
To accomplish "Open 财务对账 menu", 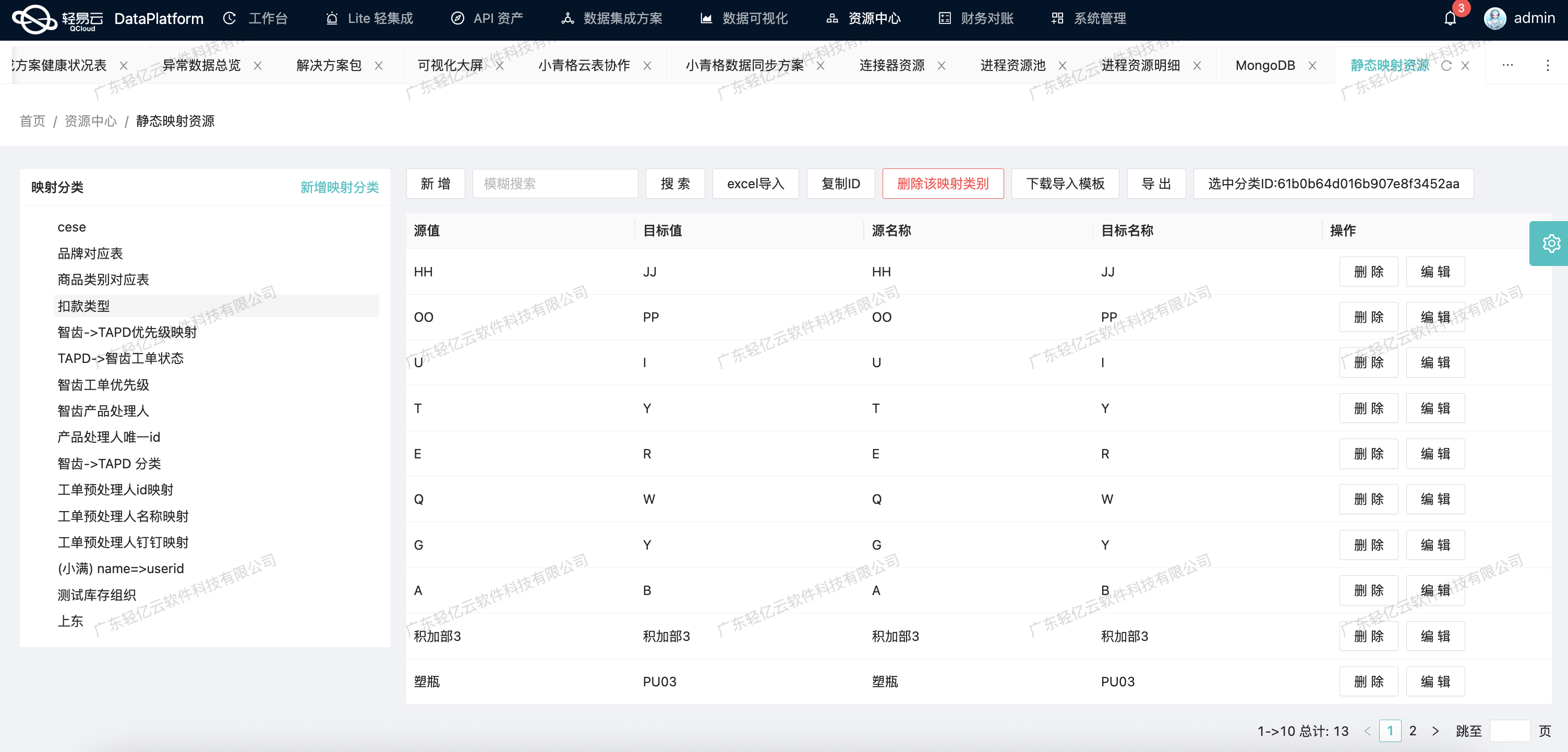I will coord(976,19).
